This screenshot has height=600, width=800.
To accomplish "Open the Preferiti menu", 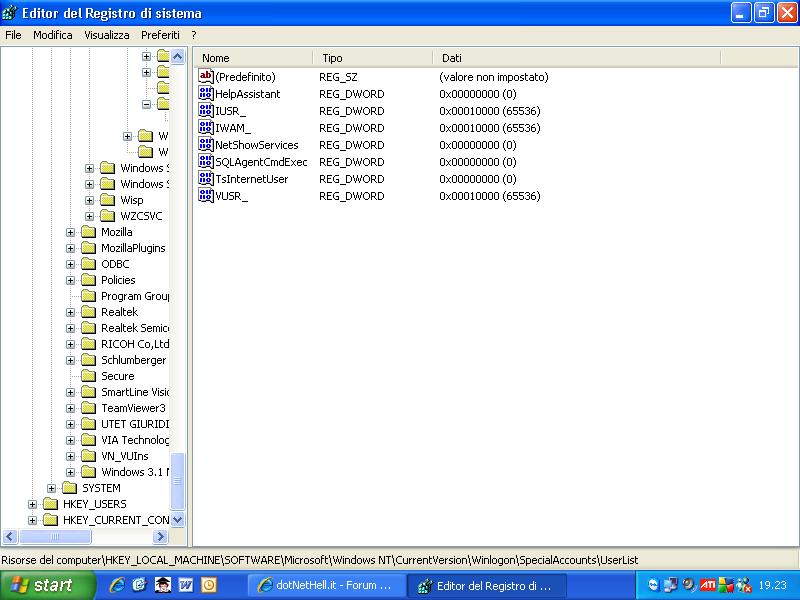I will pos(160,35).
